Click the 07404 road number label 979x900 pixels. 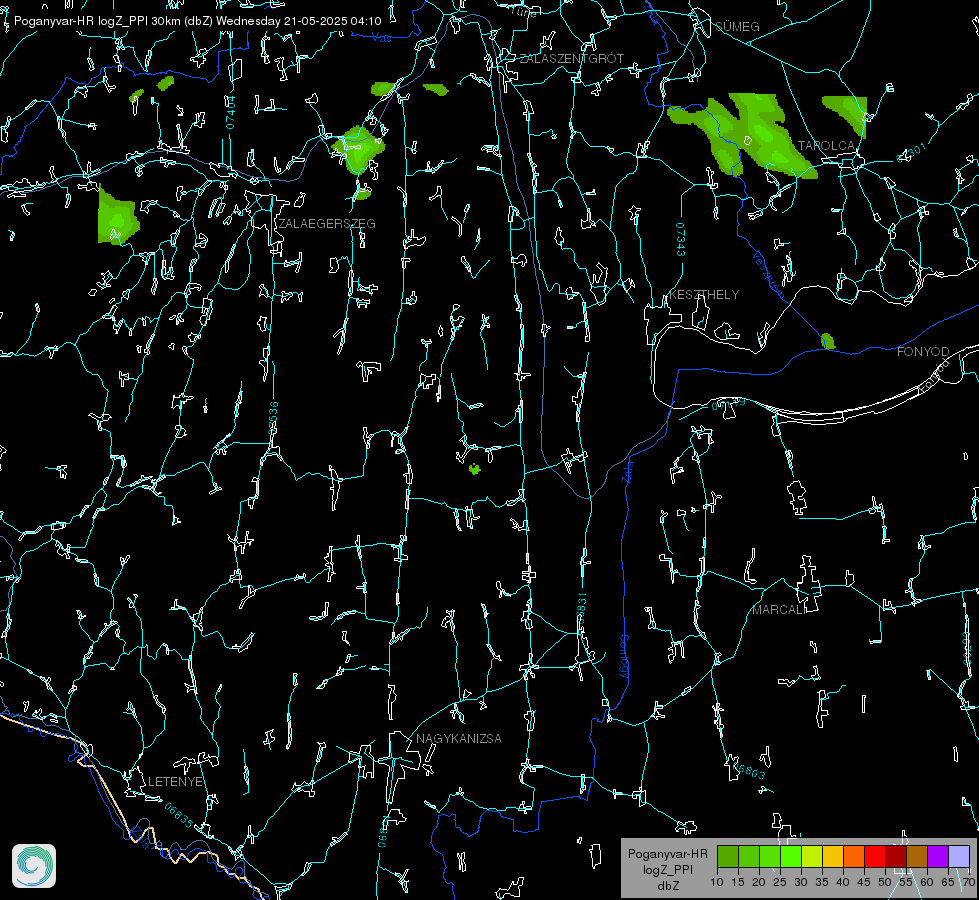(x=231, y=112)
